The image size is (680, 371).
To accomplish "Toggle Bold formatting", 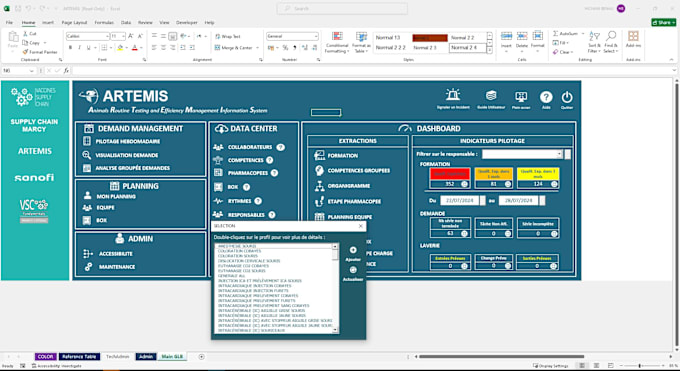I will [x=70, y=48].
